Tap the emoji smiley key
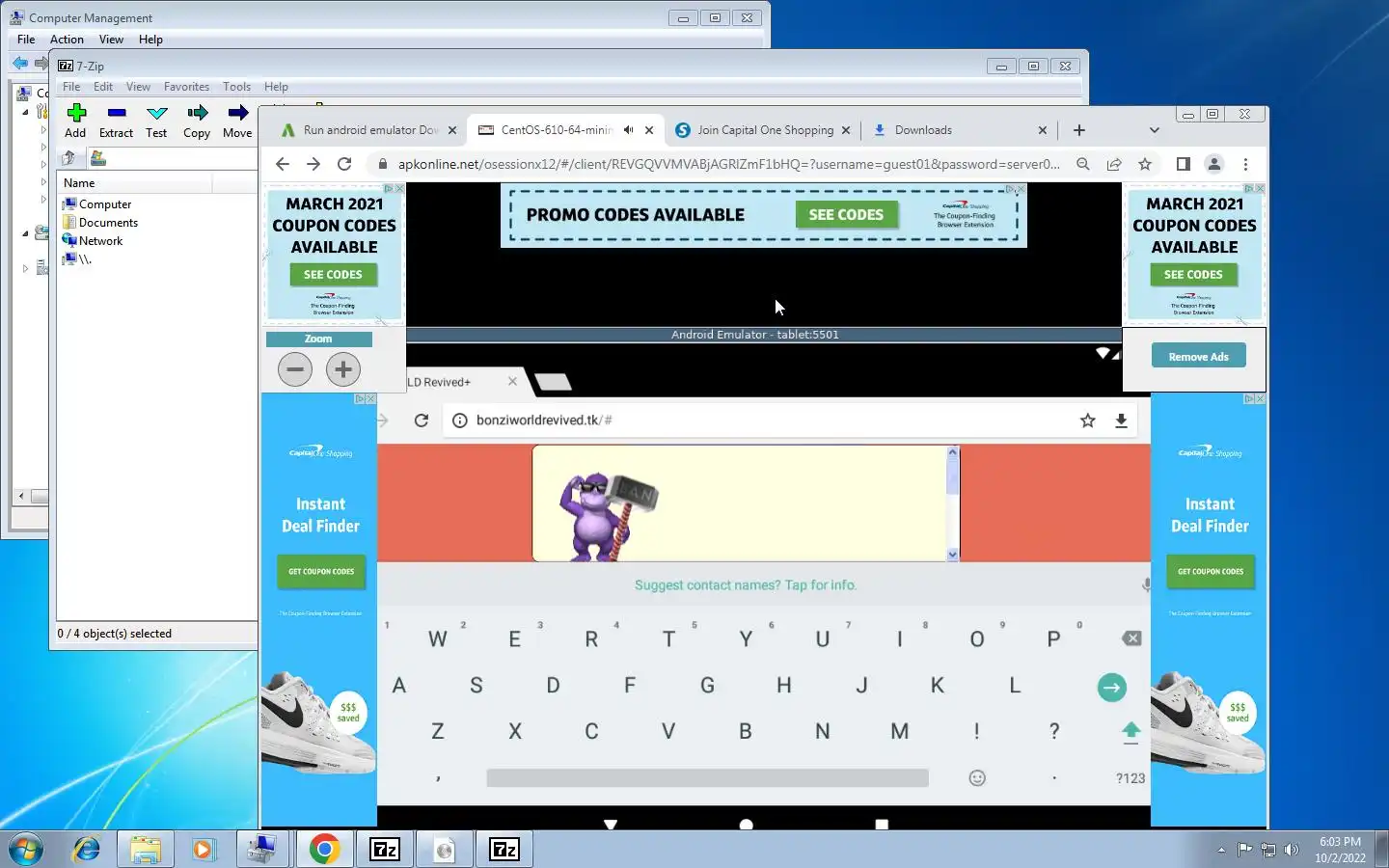The width and height of the screenshot is (1389, 868). click(977, 778)
